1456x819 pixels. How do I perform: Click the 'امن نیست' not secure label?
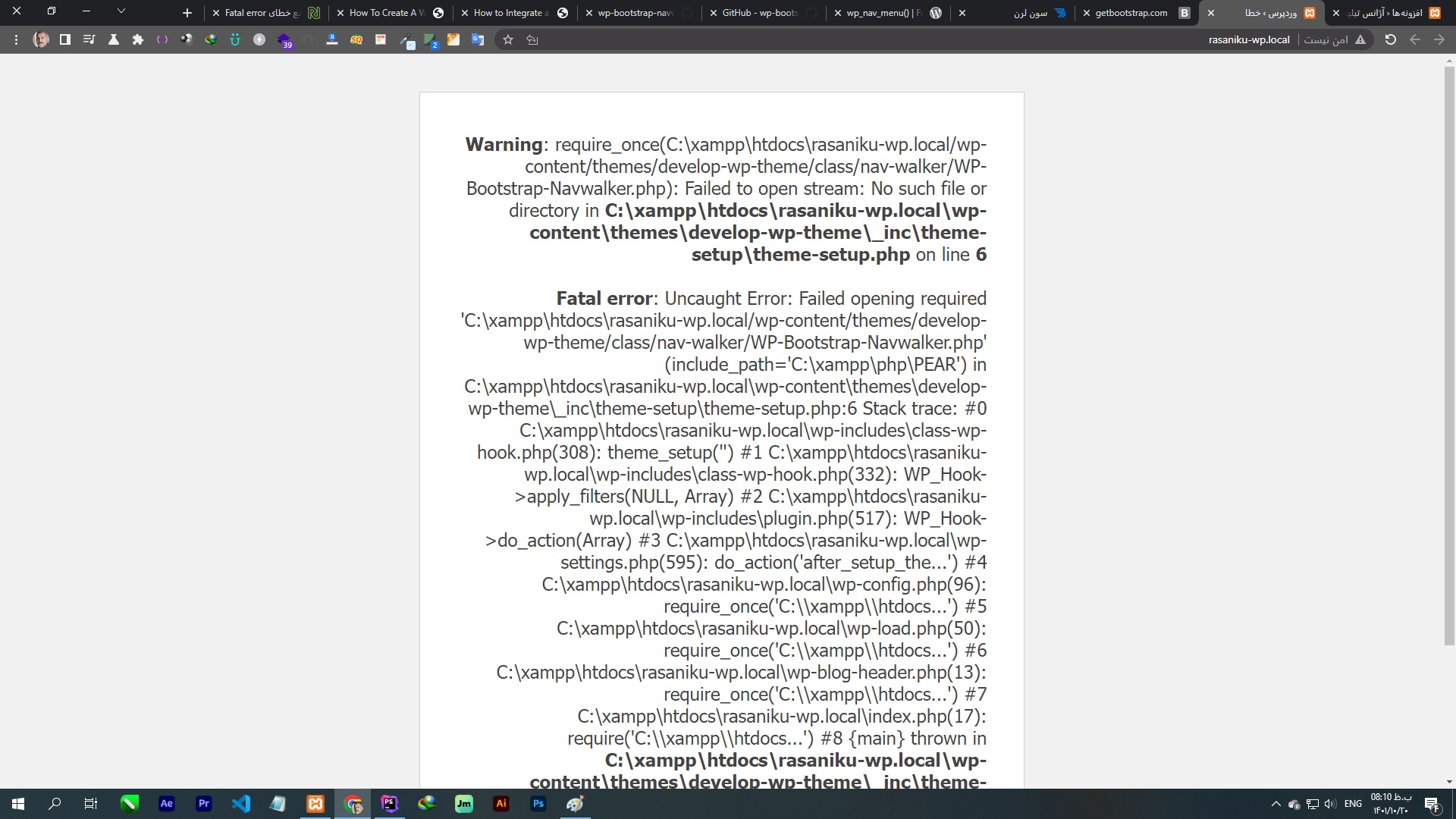1326,39
